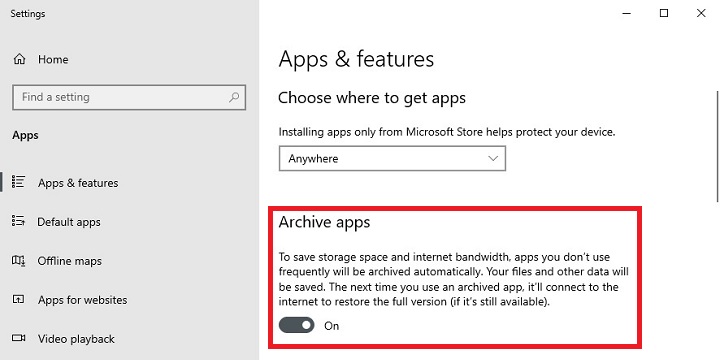Screen dimensions: 720x360
Task: Click the On label beside toggle
Action: [x=332, y=326]
